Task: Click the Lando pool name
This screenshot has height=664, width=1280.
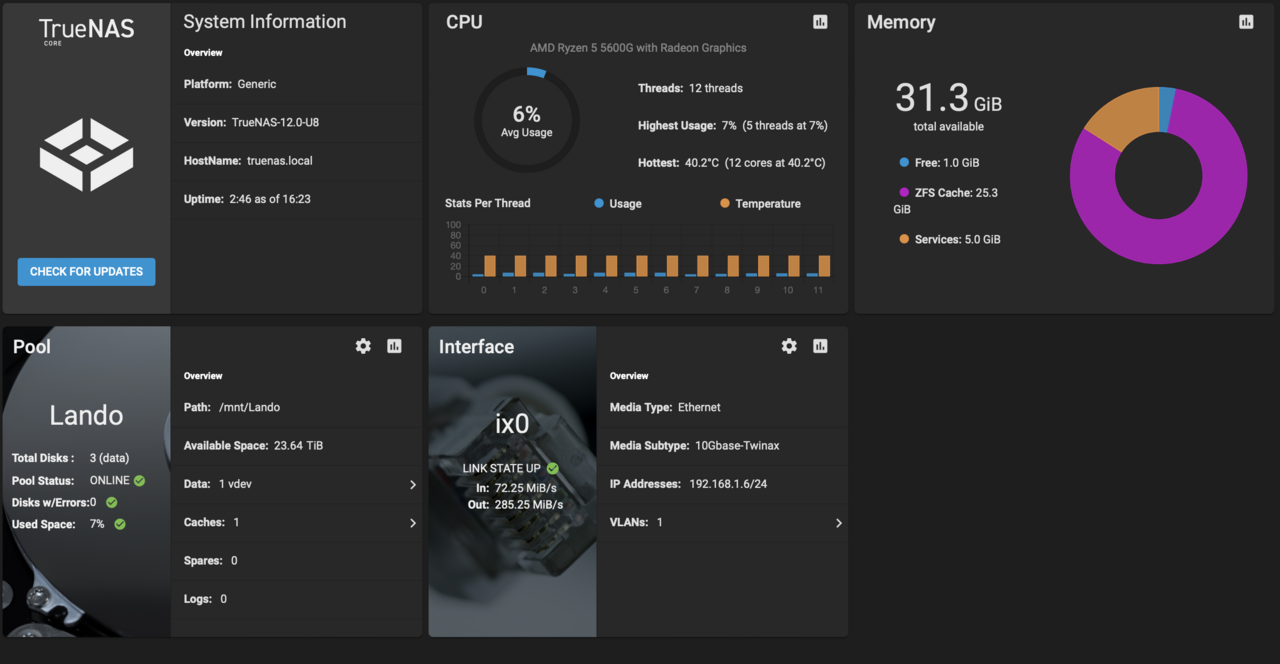Action: click(x=86, y=416)
